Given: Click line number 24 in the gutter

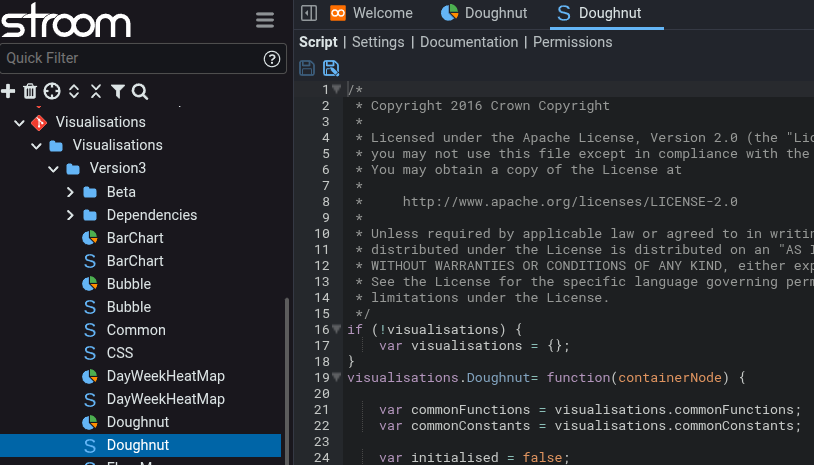Looking at the screenshot, I should click(x=321, y=457).
